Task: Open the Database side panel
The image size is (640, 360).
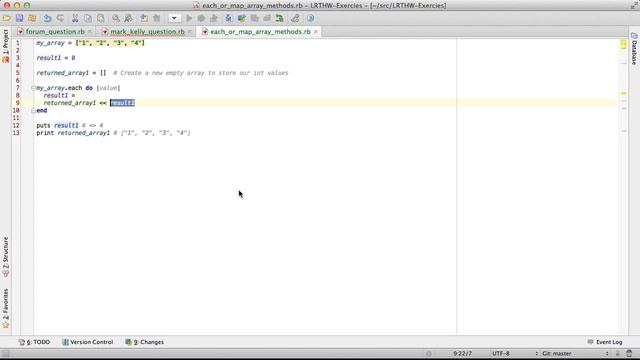Action: click(634, 49)
